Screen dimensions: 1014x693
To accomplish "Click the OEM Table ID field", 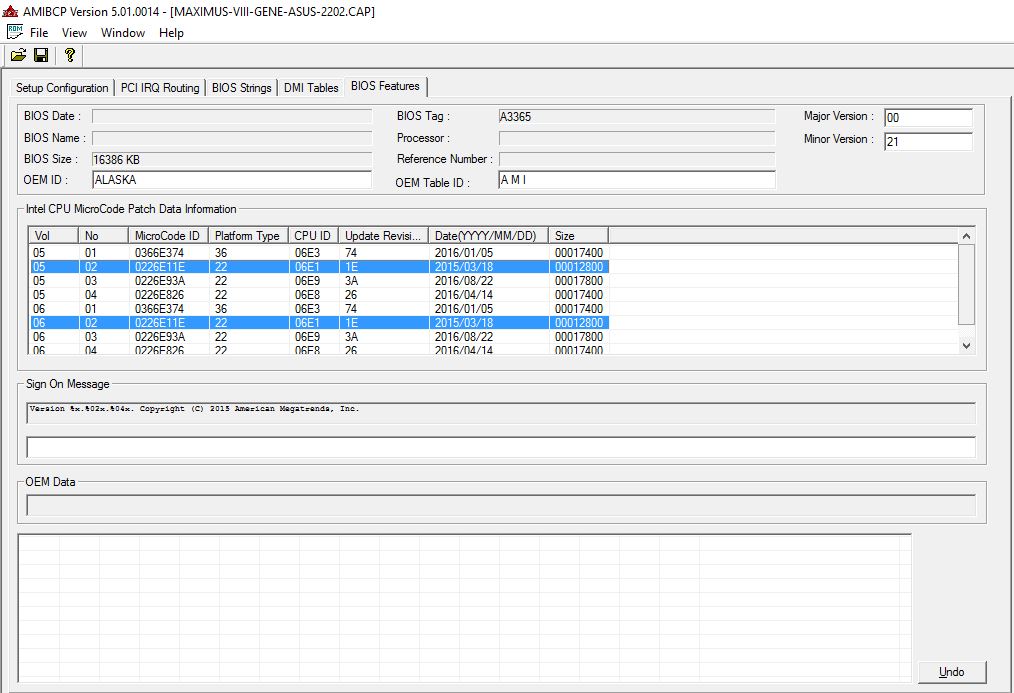I will click(x=636, y=180).
